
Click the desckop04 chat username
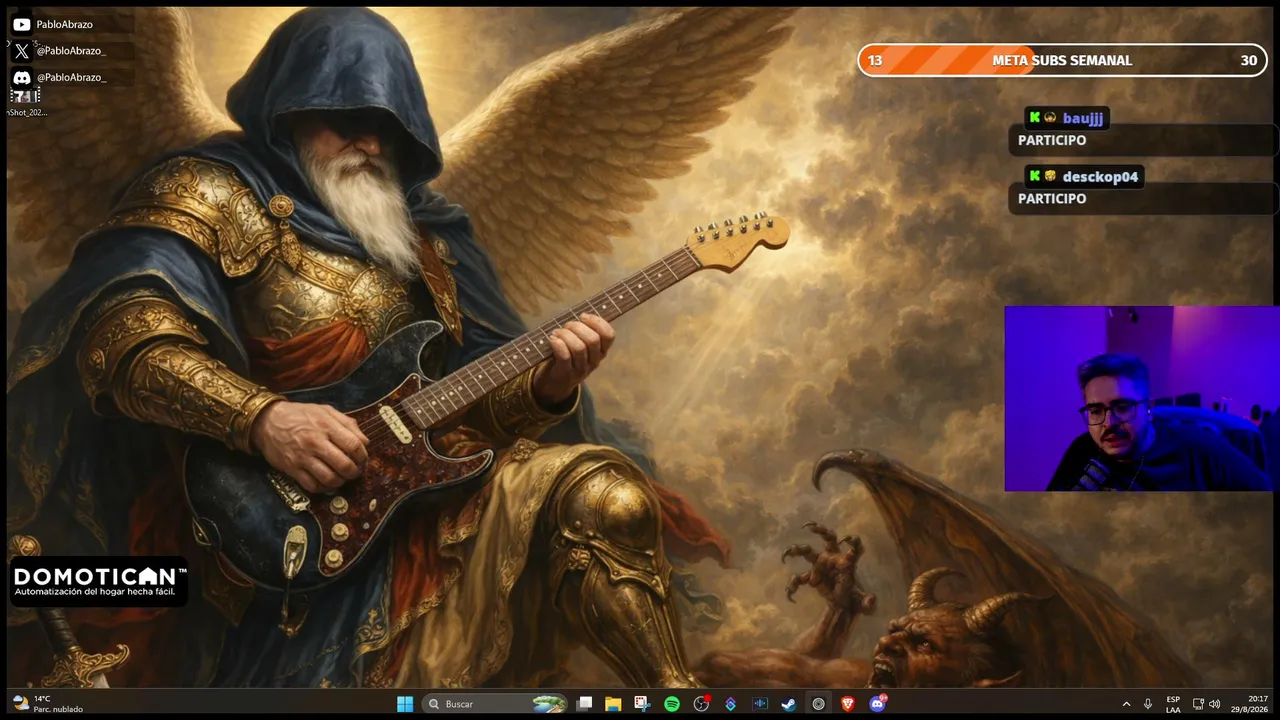(1100, 176)
